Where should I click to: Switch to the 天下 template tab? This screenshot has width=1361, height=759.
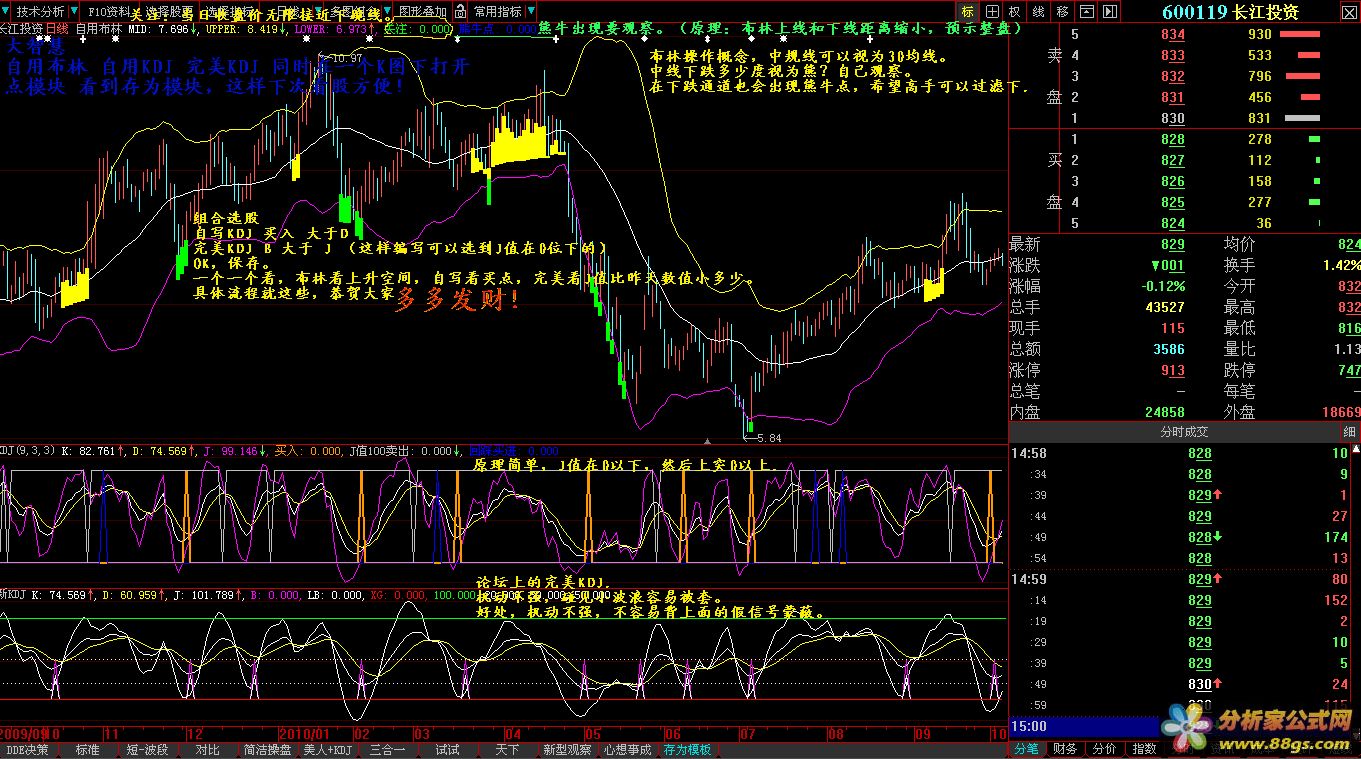[x=507, y=749]
